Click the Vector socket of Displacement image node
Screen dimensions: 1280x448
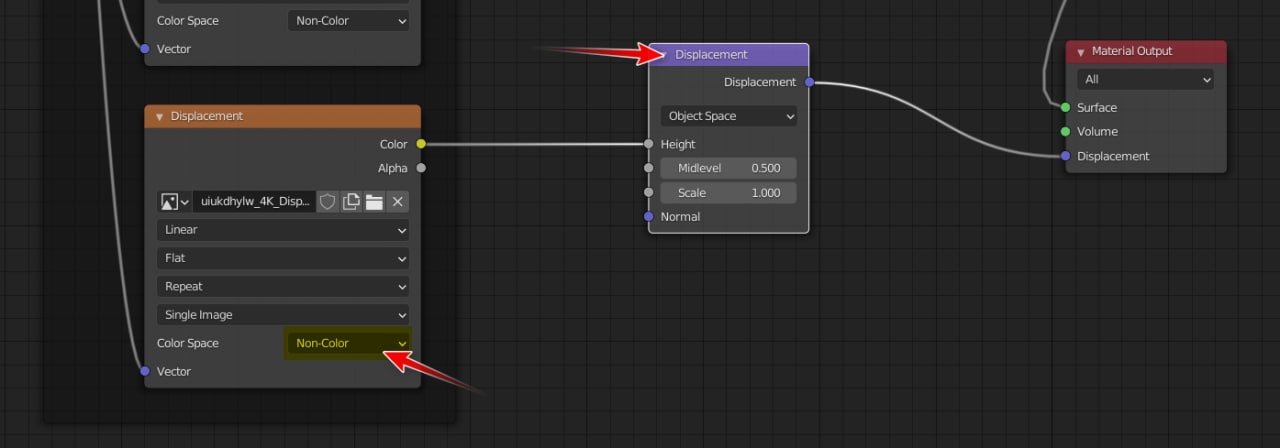click(145, 371)
